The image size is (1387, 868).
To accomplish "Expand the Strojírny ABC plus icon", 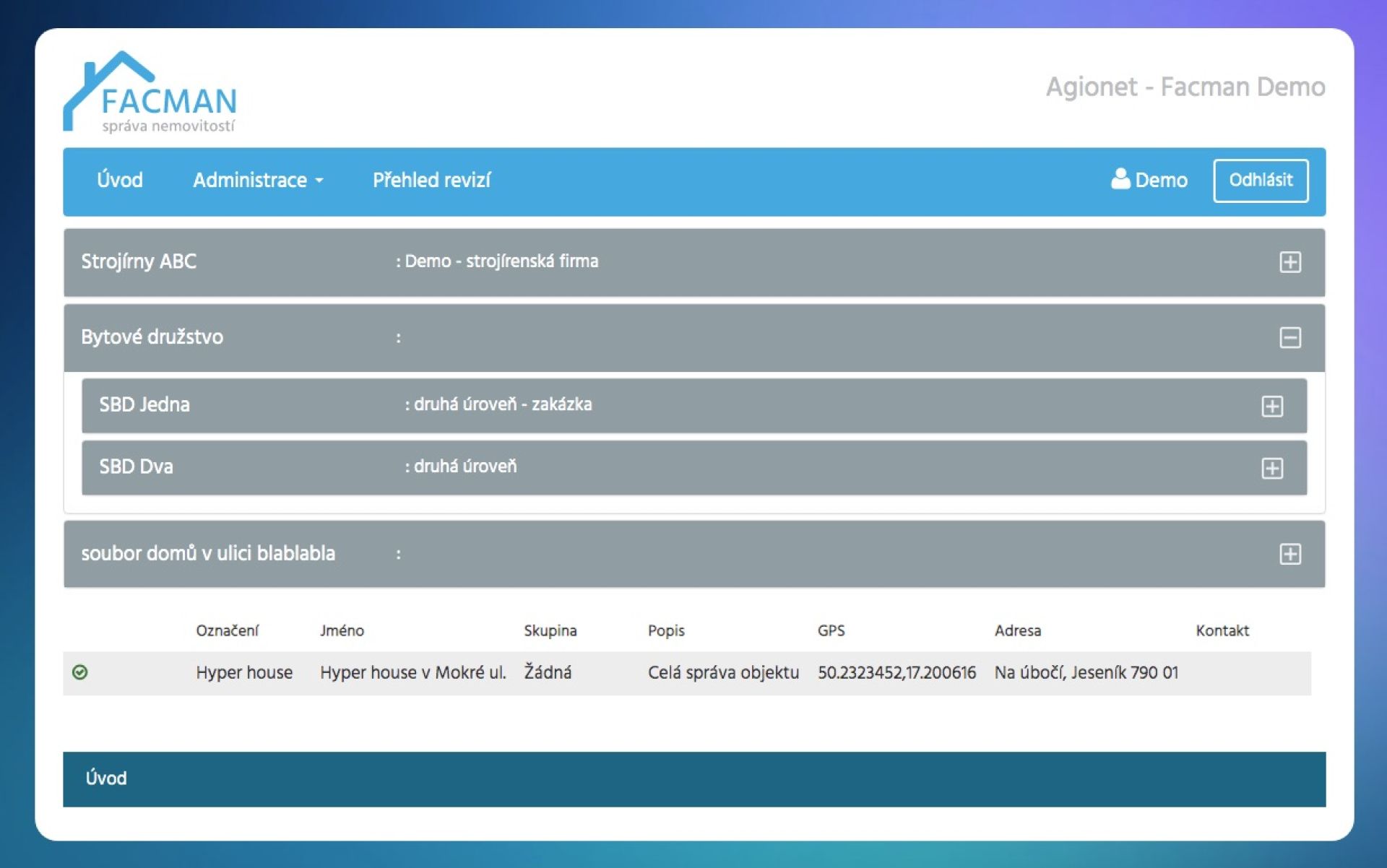I will pos(1289,261).
